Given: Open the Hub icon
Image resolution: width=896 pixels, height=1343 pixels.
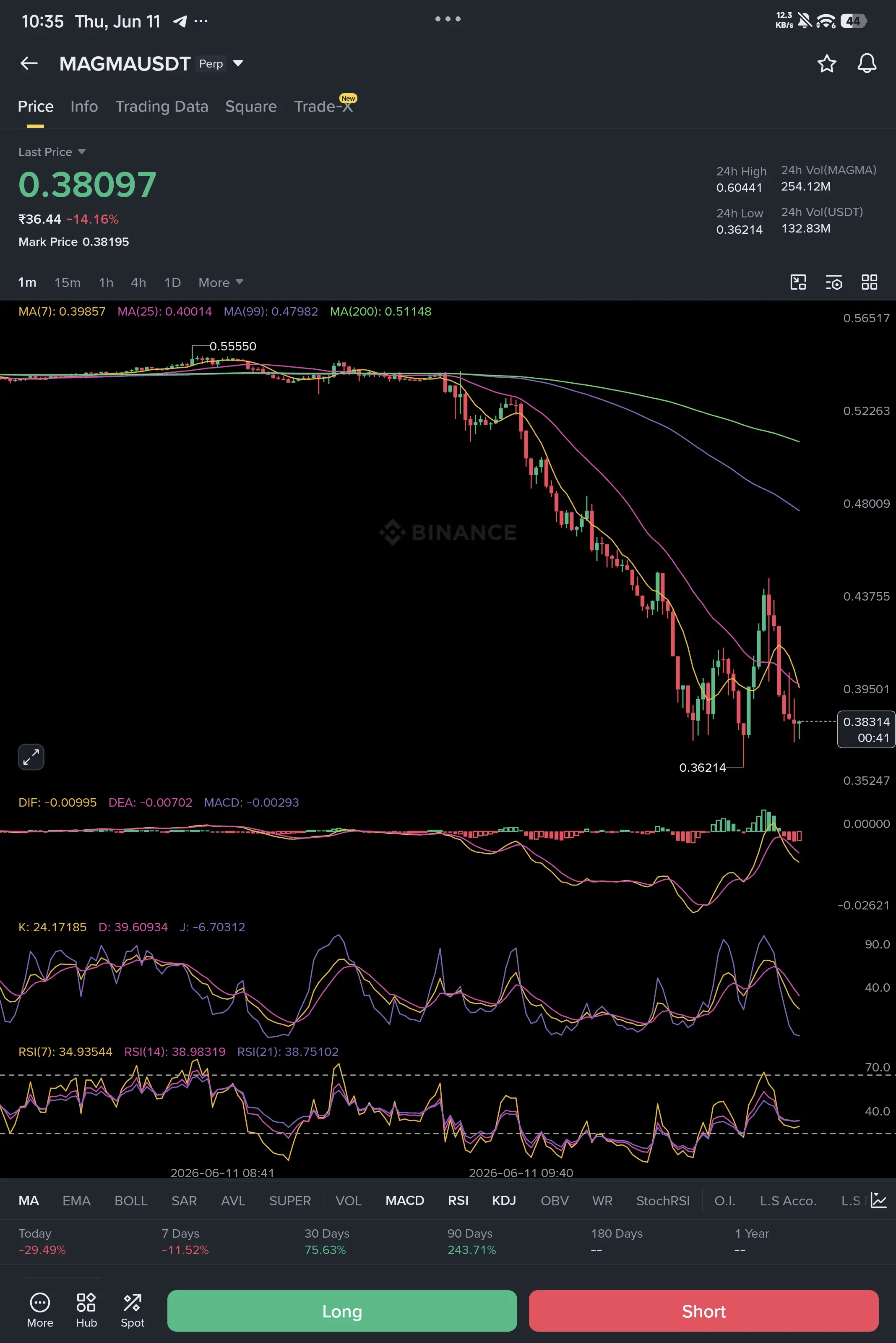Looking at the screenshot, I should (86, 1310).
